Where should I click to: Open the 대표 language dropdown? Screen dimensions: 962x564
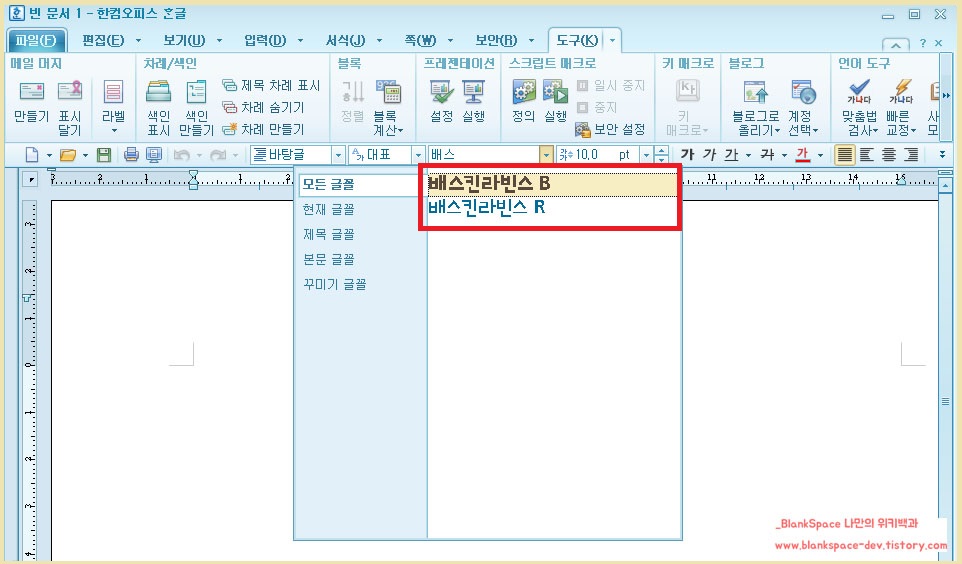(418, 155)
